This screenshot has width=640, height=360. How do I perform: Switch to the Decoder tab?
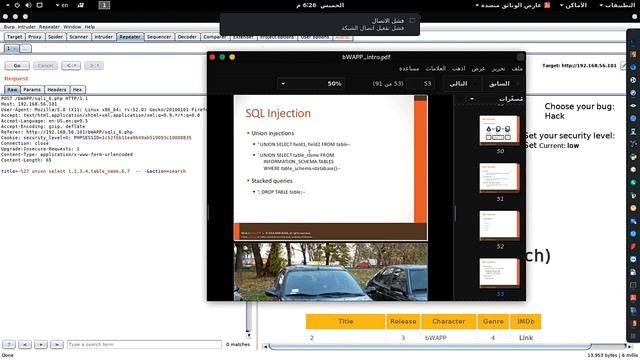(187, 37)
